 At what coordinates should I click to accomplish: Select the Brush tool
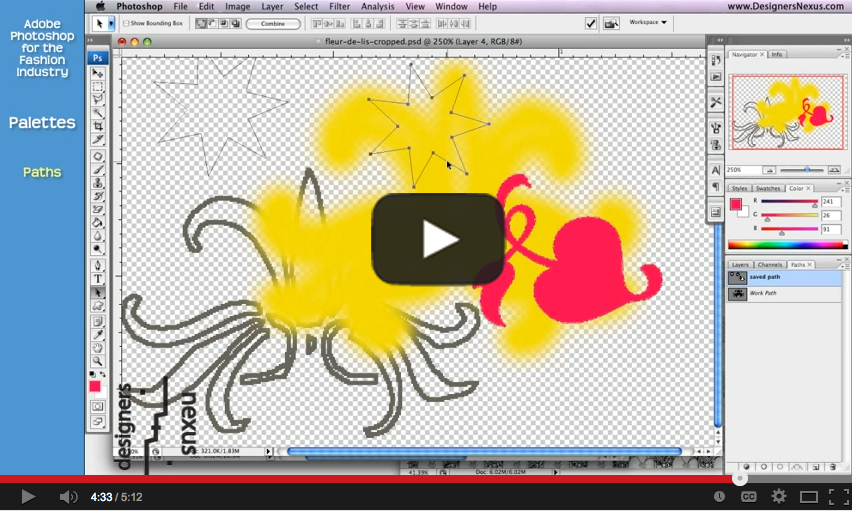[98, 170]
